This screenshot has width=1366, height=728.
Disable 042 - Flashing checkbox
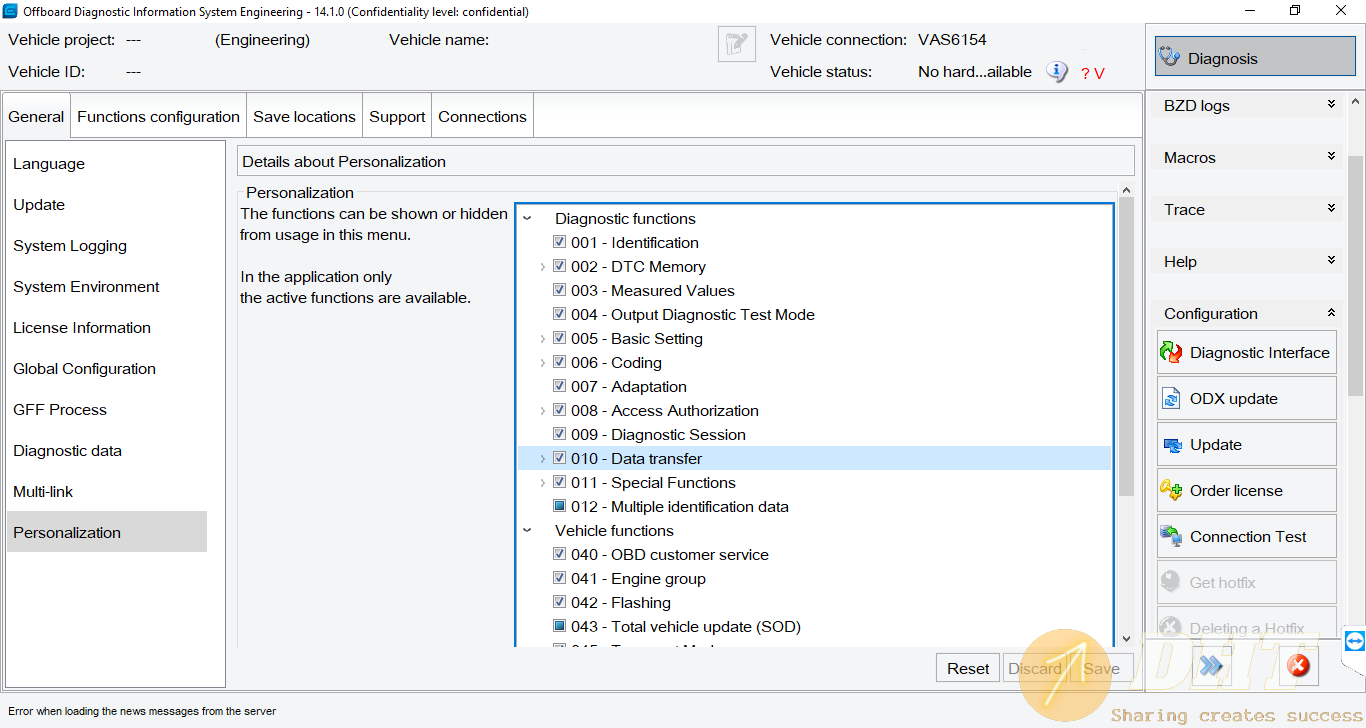coord(560,603)
